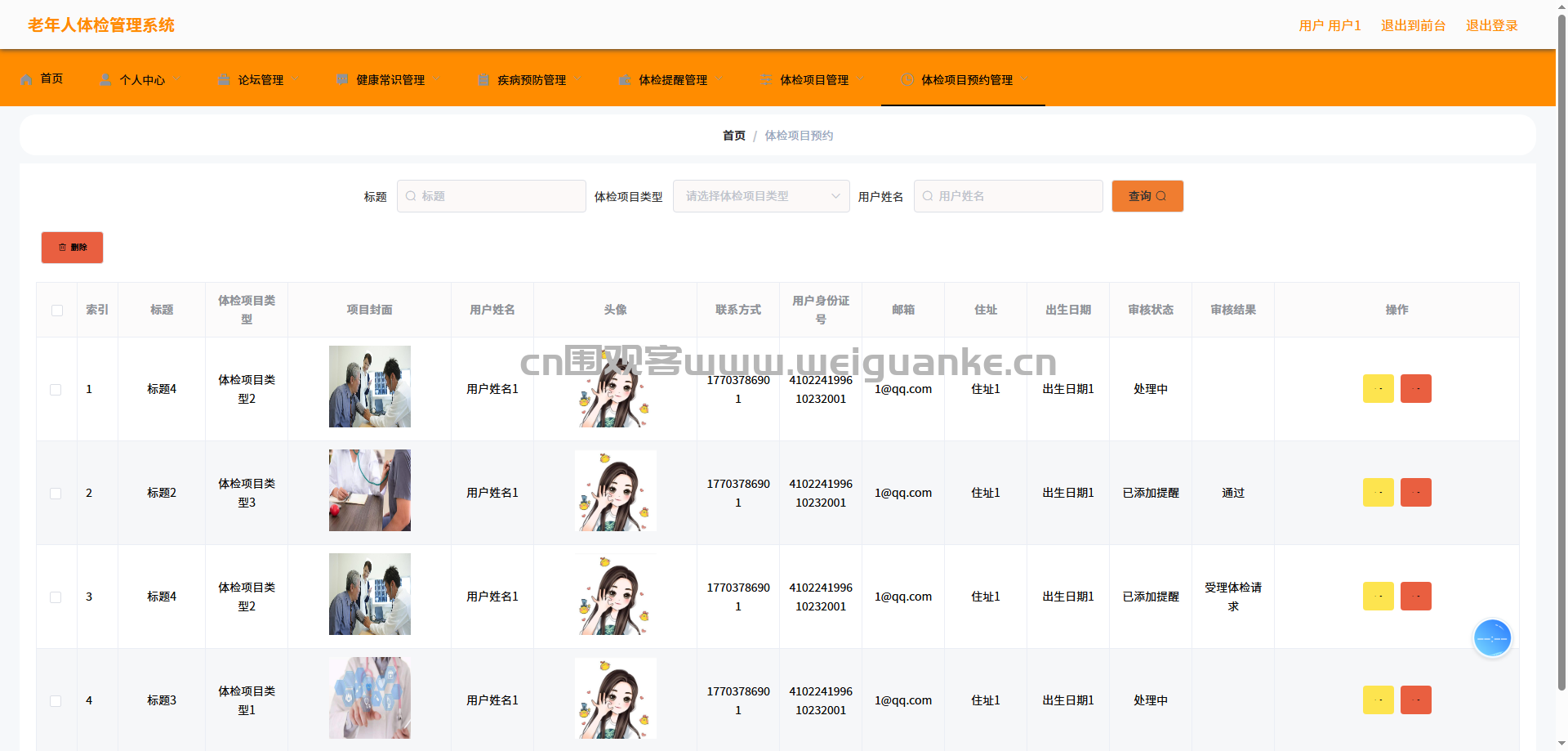Click the 退出登录 link
Viewport: 1568px width, 751px height.
[x=1491, y=25]
